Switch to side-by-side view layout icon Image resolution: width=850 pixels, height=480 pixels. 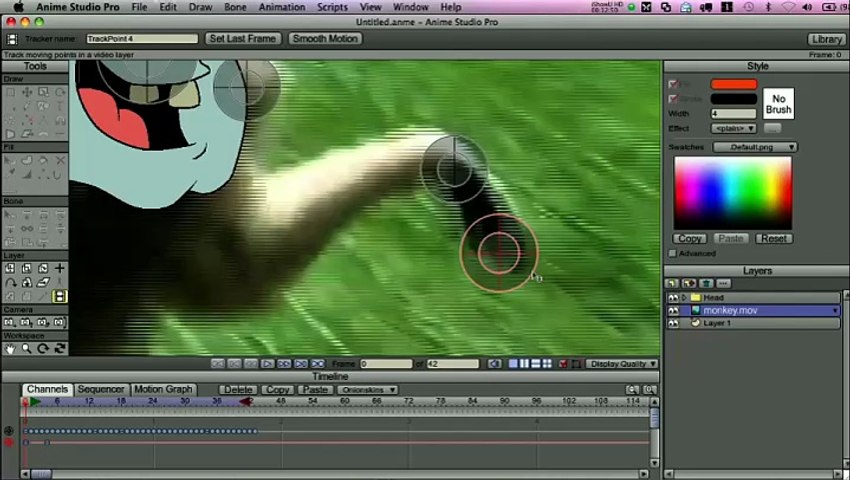[524, 363]
